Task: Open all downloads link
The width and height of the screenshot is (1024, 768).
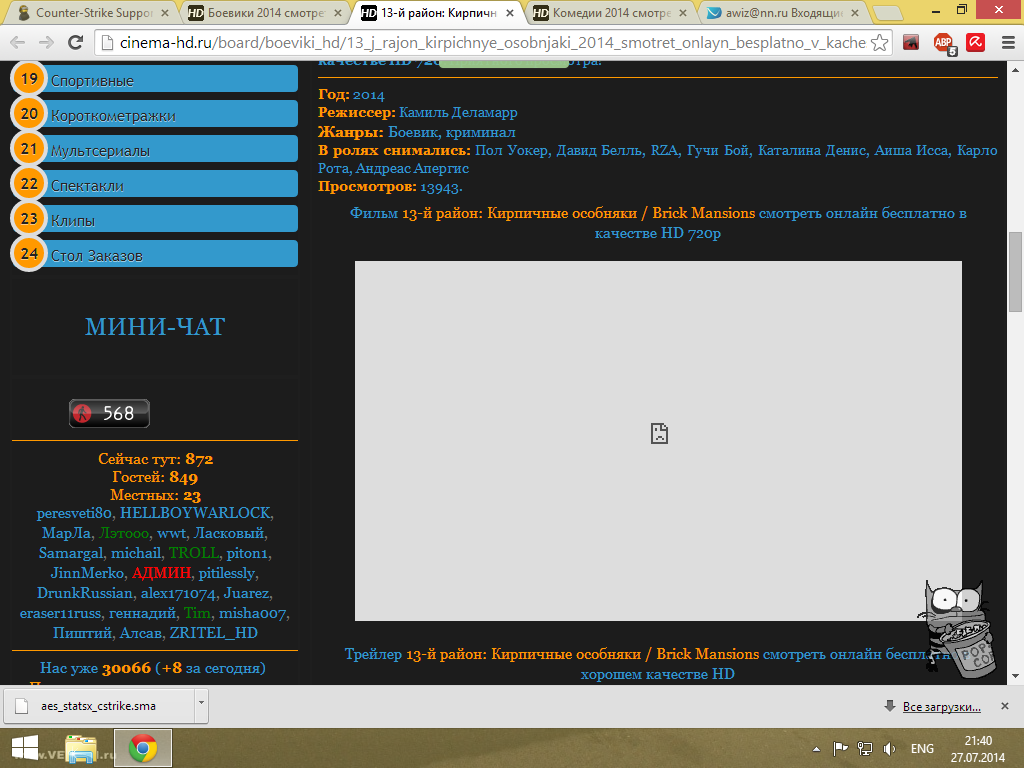Action: (x=941, y=707)
